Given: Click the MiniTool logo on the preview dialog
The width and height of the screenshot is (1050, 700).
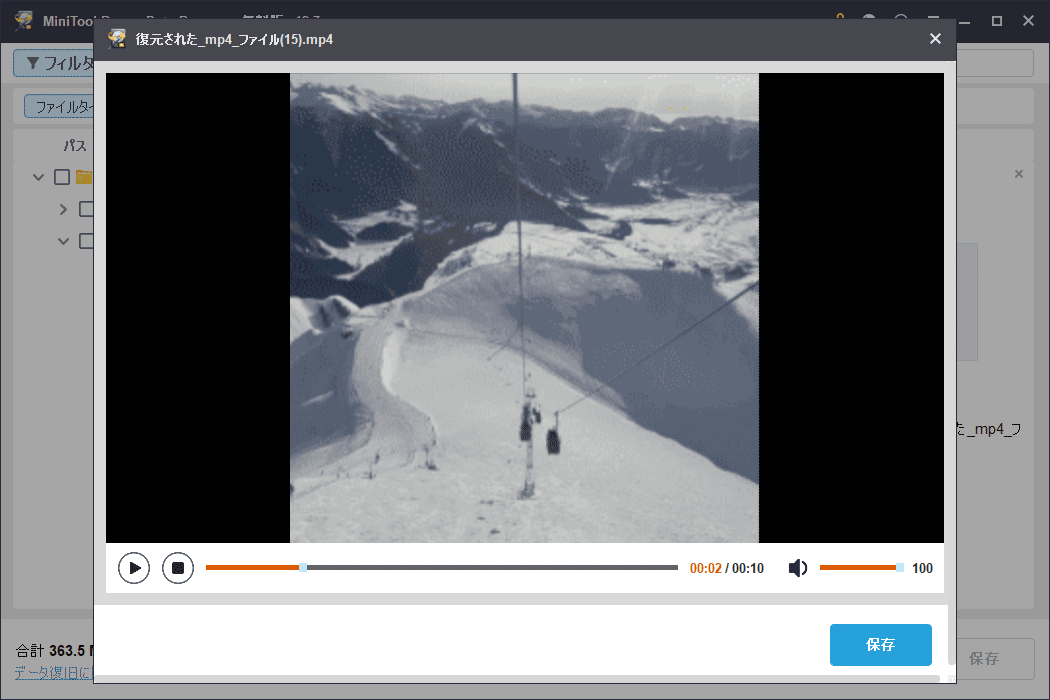Looking at the screenshot, I should click(115, 38).
